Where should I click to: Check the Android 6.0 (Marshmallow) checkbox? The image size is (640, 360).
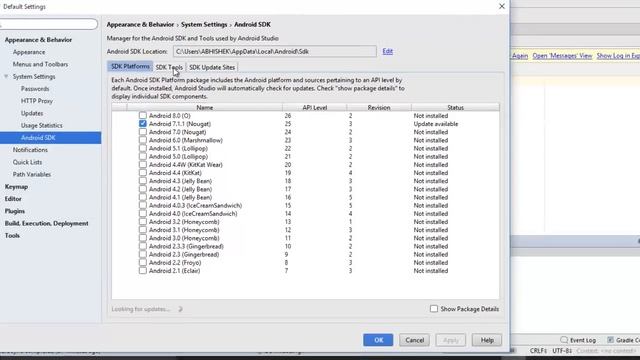click(142, 140)
